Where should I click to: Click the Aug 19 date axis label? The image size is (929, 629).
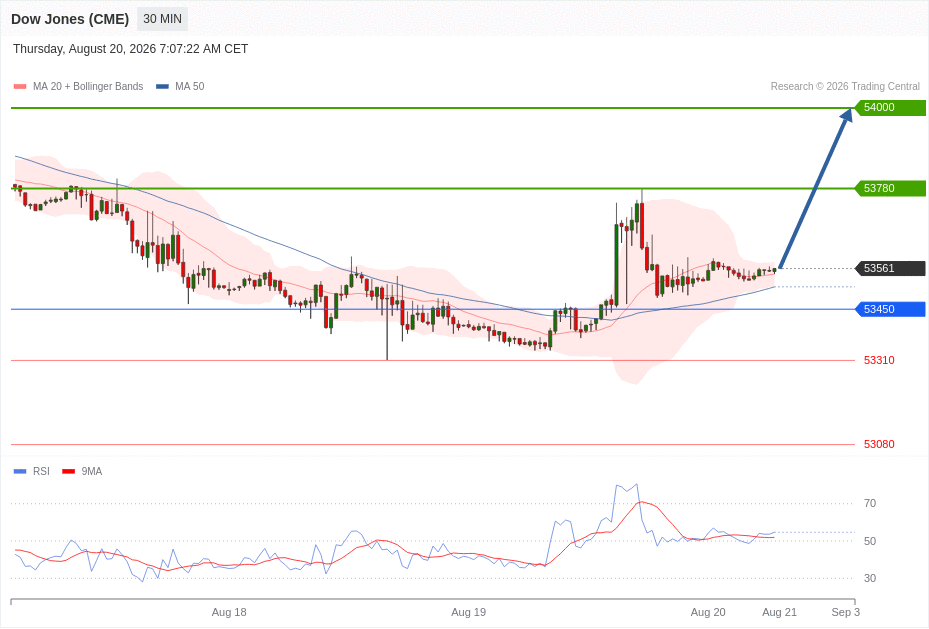[x=469, y=612]
